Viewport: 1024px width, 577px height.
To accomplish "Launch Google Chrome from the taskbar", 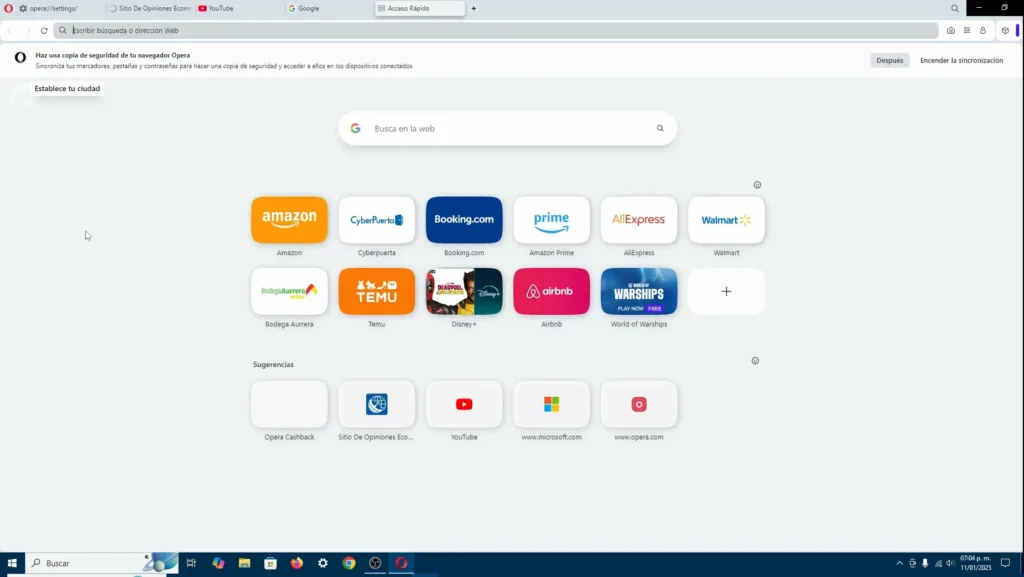I will pos(349,563).
